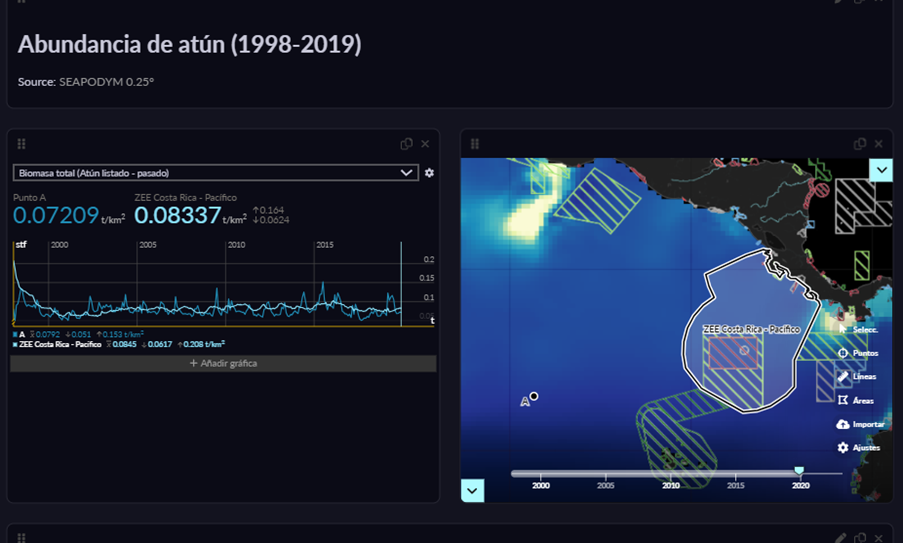Duplicate the chart panel with copy icon

click(406, 144)
